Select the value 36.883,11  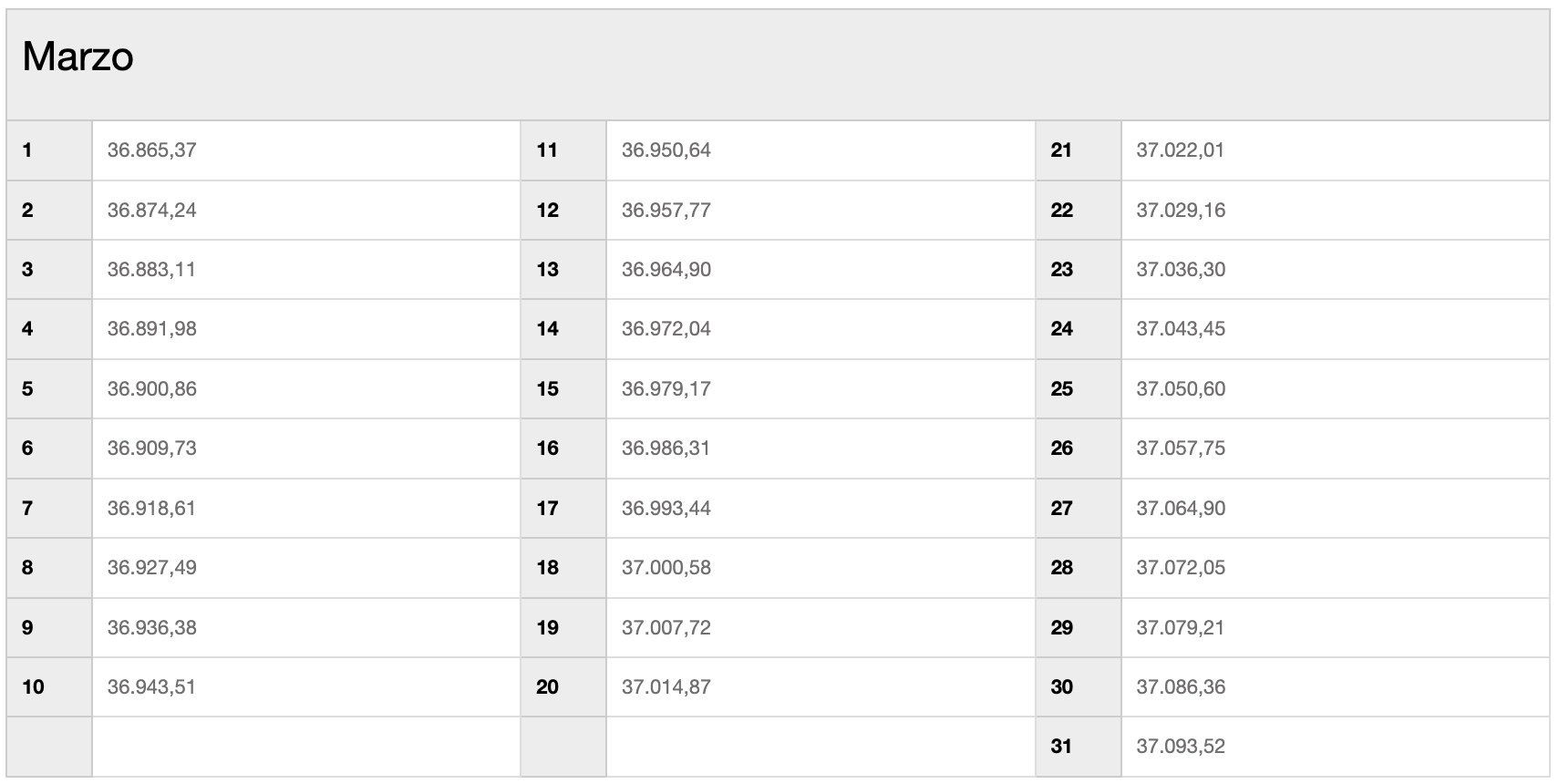[x=151, y=269]
